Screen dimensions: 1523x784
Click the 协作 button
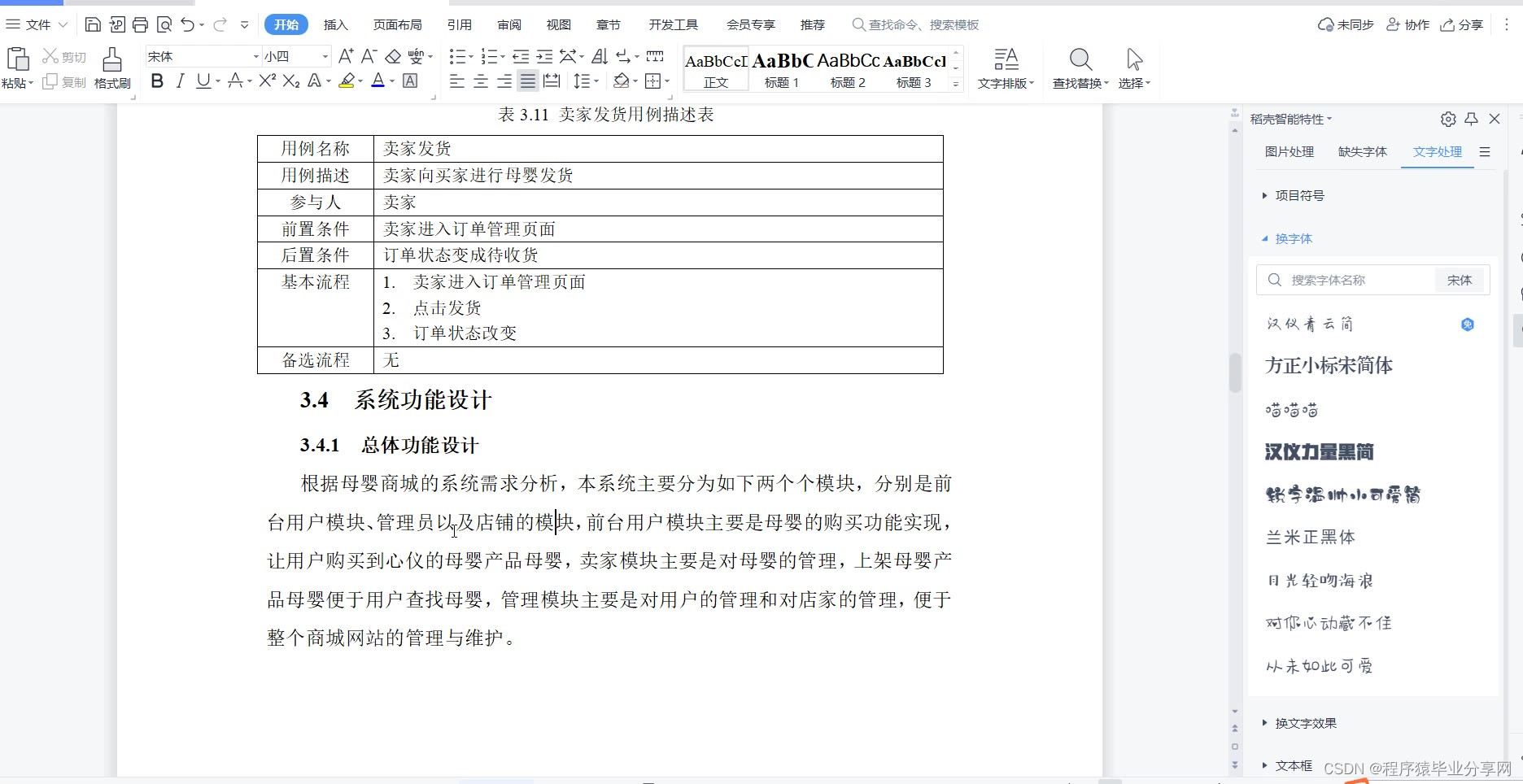click(1408, 24)
